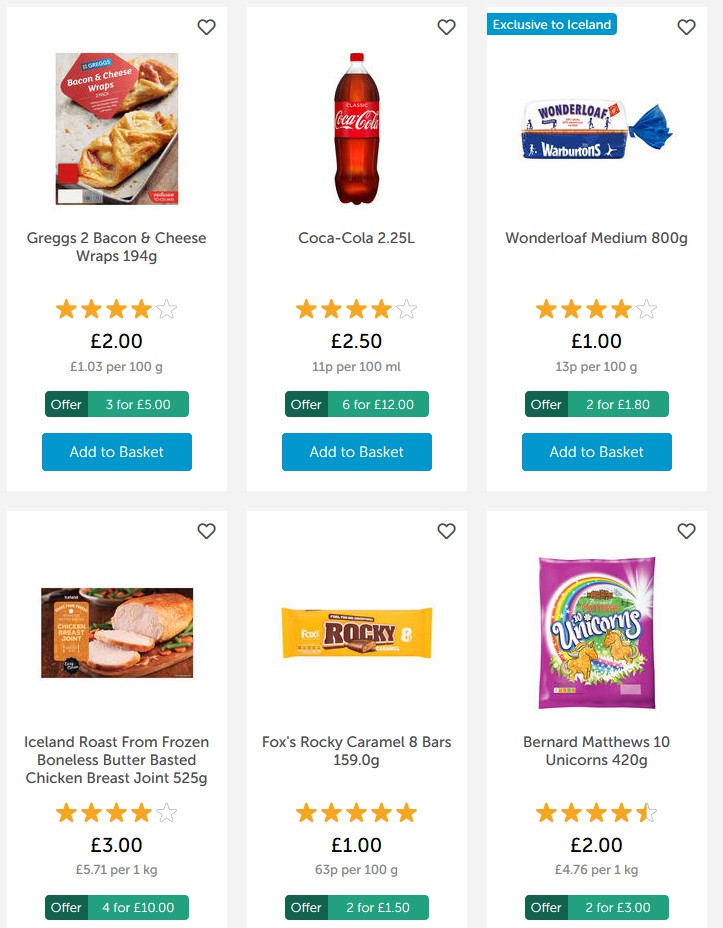Viewport: 723px width, 928px height.
Task: Click the star rating for Wonderloaf Medium
Action: [x=596, y=309]
